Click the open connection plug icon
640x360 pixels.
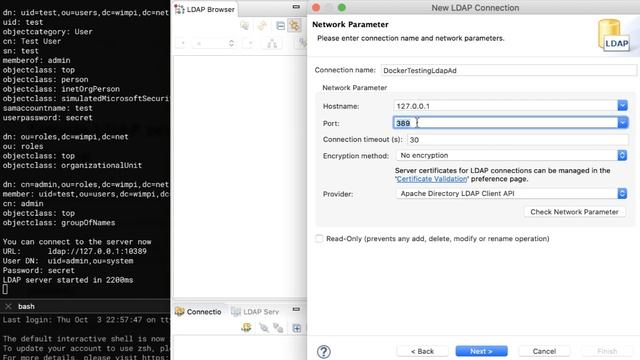pos(264,327)
